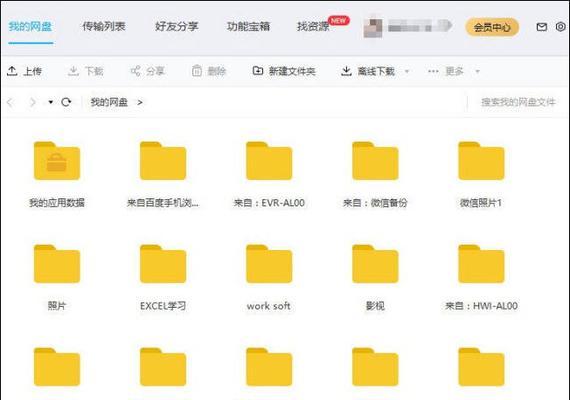
Task: Click the user avatar picture
Action: 373,27
